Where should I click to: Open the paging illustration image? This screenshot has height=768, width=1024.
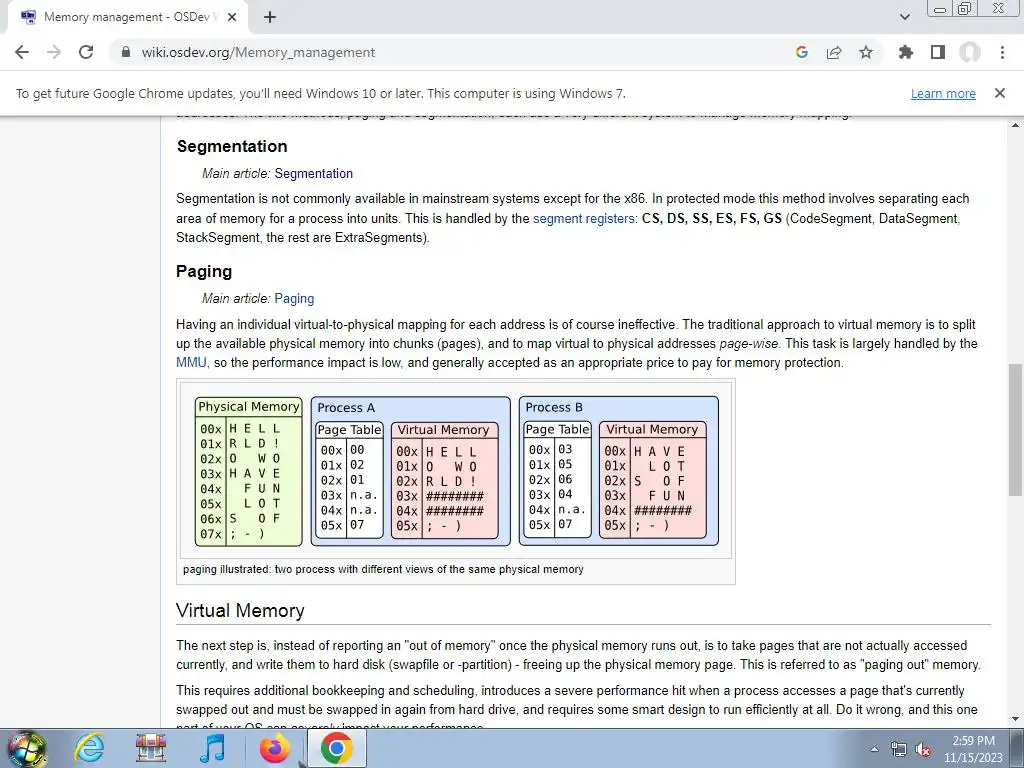click(x=455, y=470)
